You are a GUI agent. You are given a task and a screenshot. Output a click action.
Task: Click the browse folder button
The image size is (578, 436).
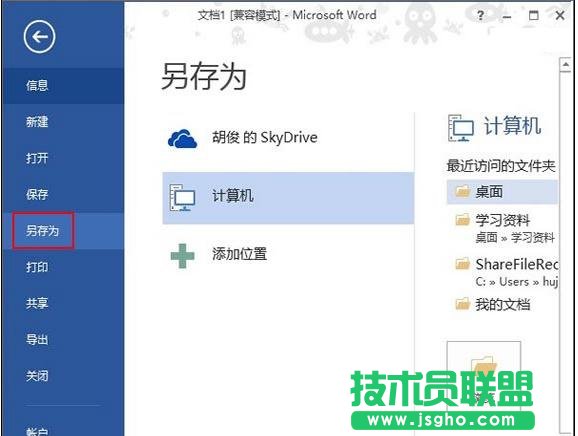coord(484,376)
